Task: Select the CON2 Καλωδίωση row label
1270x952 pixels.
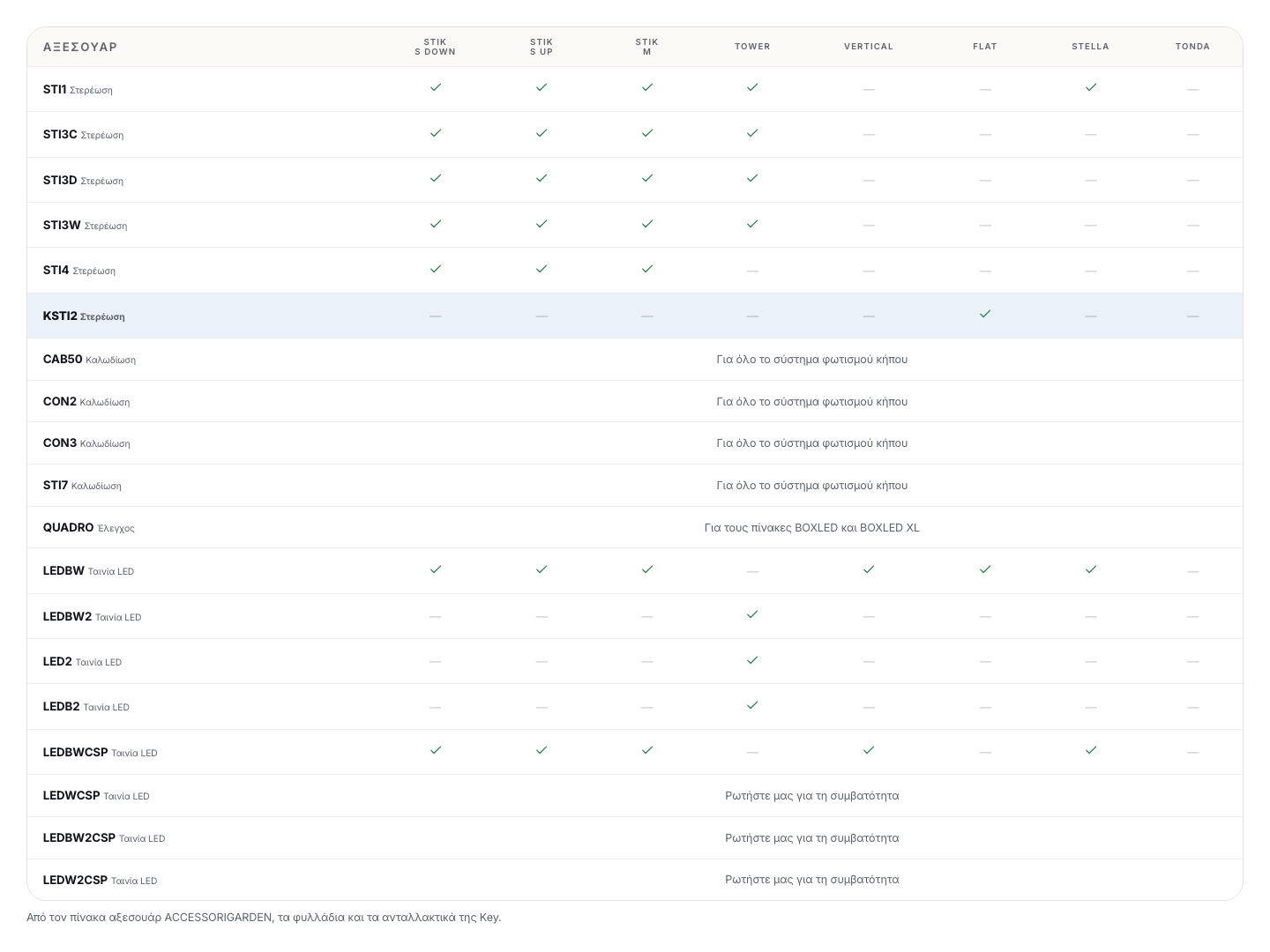Action: (86, 402)
